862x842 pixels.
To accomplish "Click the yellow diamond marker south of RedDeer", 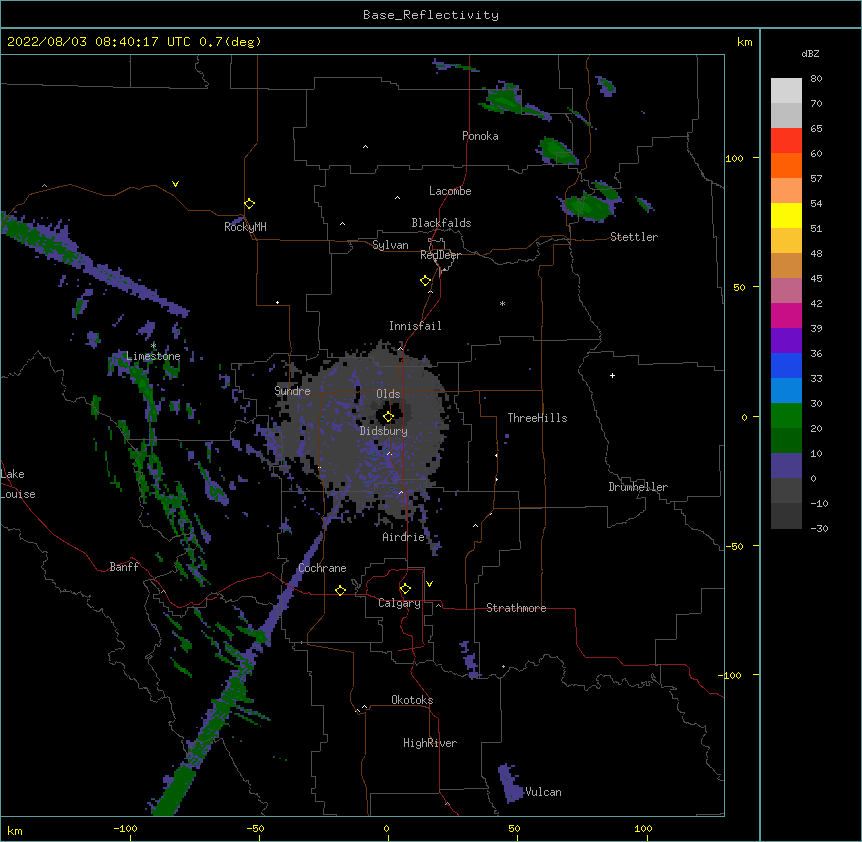I will [425, 281].
